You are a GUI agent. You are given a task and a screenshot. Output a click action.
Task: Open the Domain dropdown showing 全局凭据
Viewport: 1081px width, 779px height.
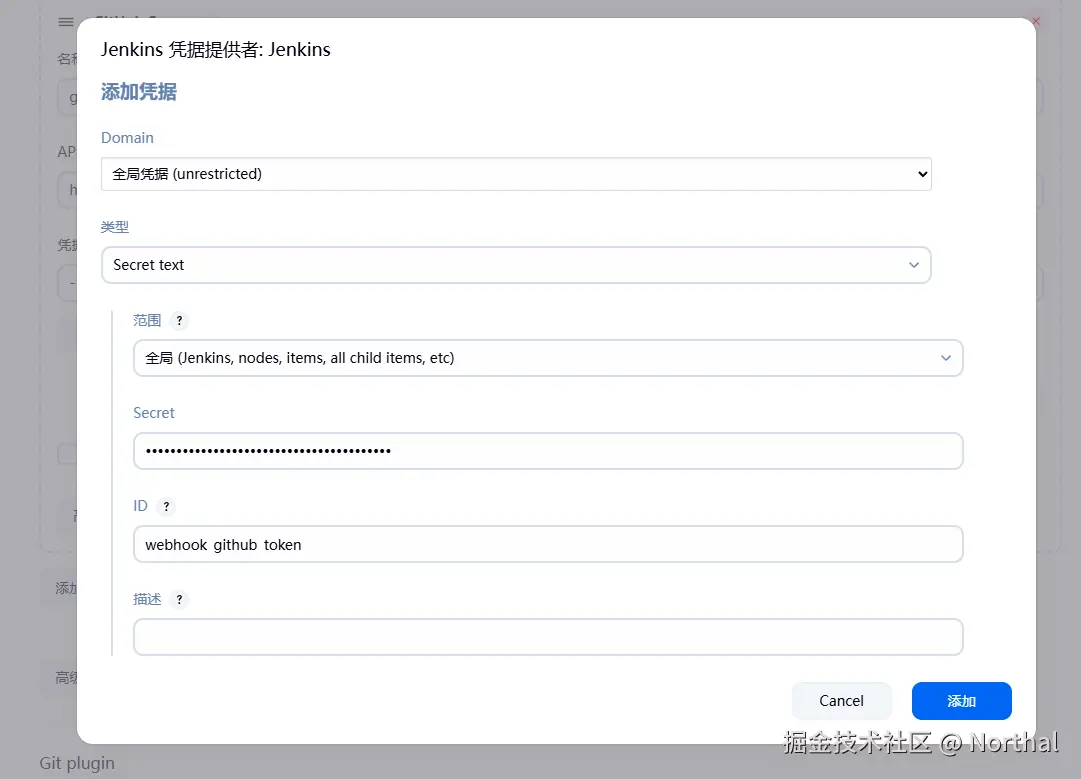coord(516,173)
